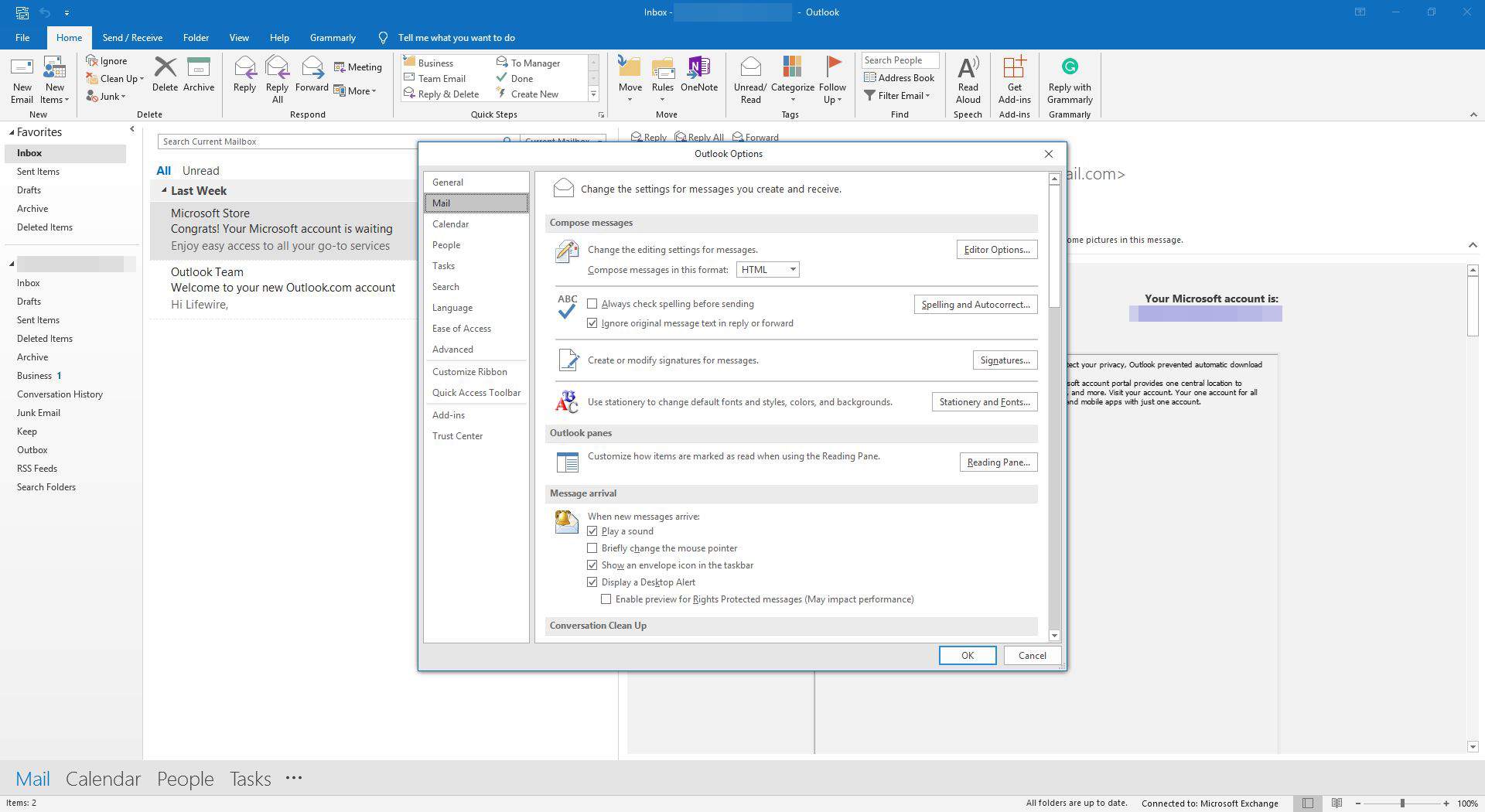
Task: Click the Editor Options button
Action: click(x=997, y=249)
